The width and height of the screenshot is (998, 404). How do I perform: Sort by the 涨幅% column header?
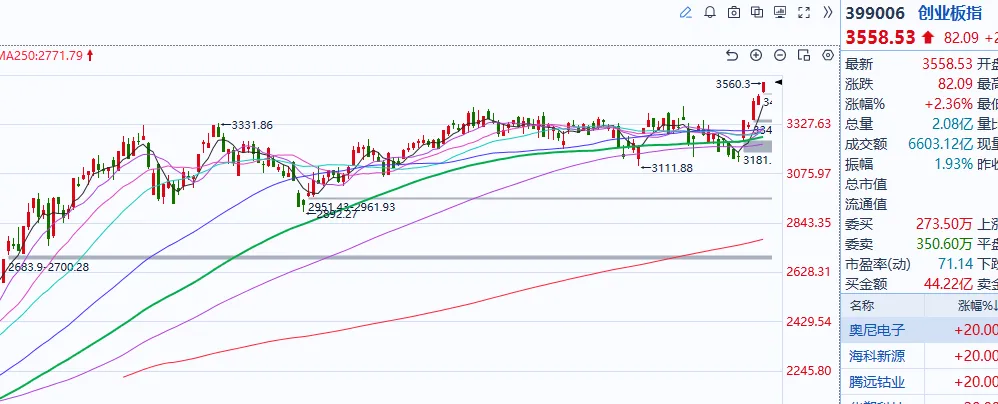pos(978,305)
